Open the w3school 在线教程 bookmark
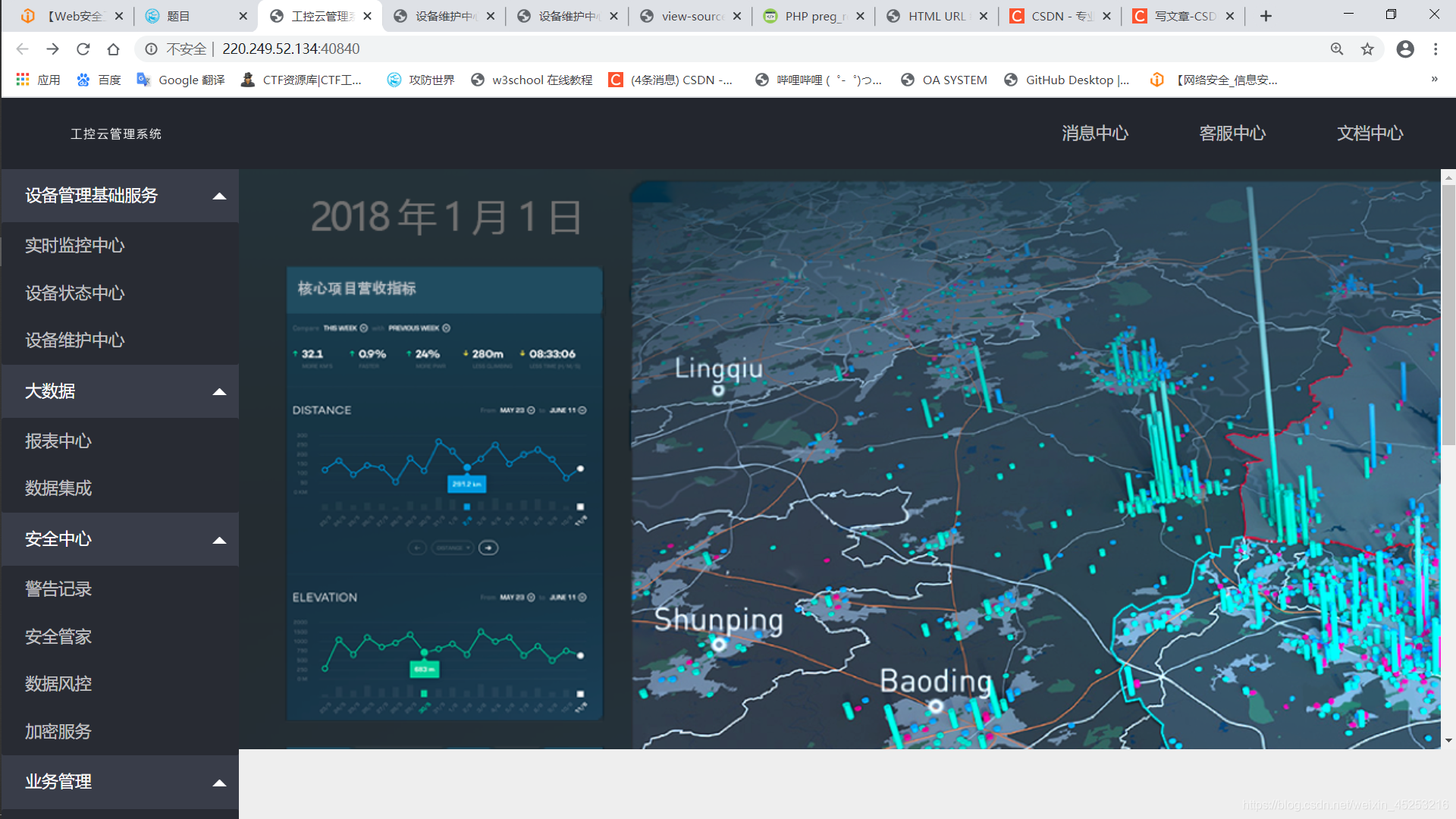1456x819 pixels. (x=532, y=80)
